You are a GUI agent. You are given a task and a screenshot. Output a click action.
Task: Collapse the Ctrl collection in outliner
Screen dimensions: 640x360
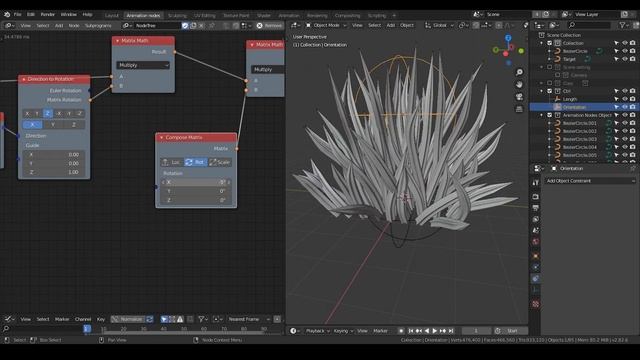[x=542, y=91]
